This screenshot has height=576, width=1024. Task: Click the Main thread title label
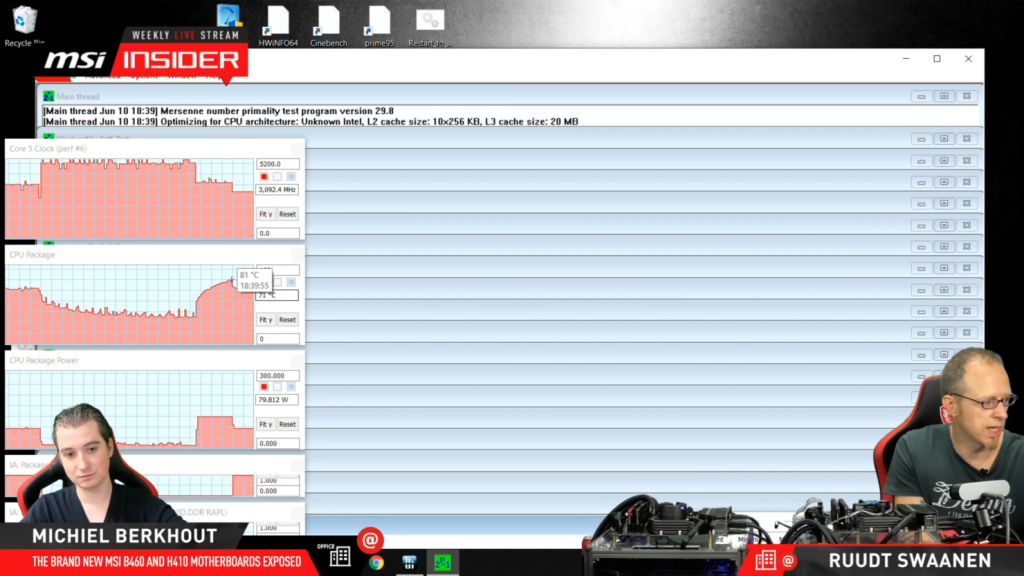[78, 97]
